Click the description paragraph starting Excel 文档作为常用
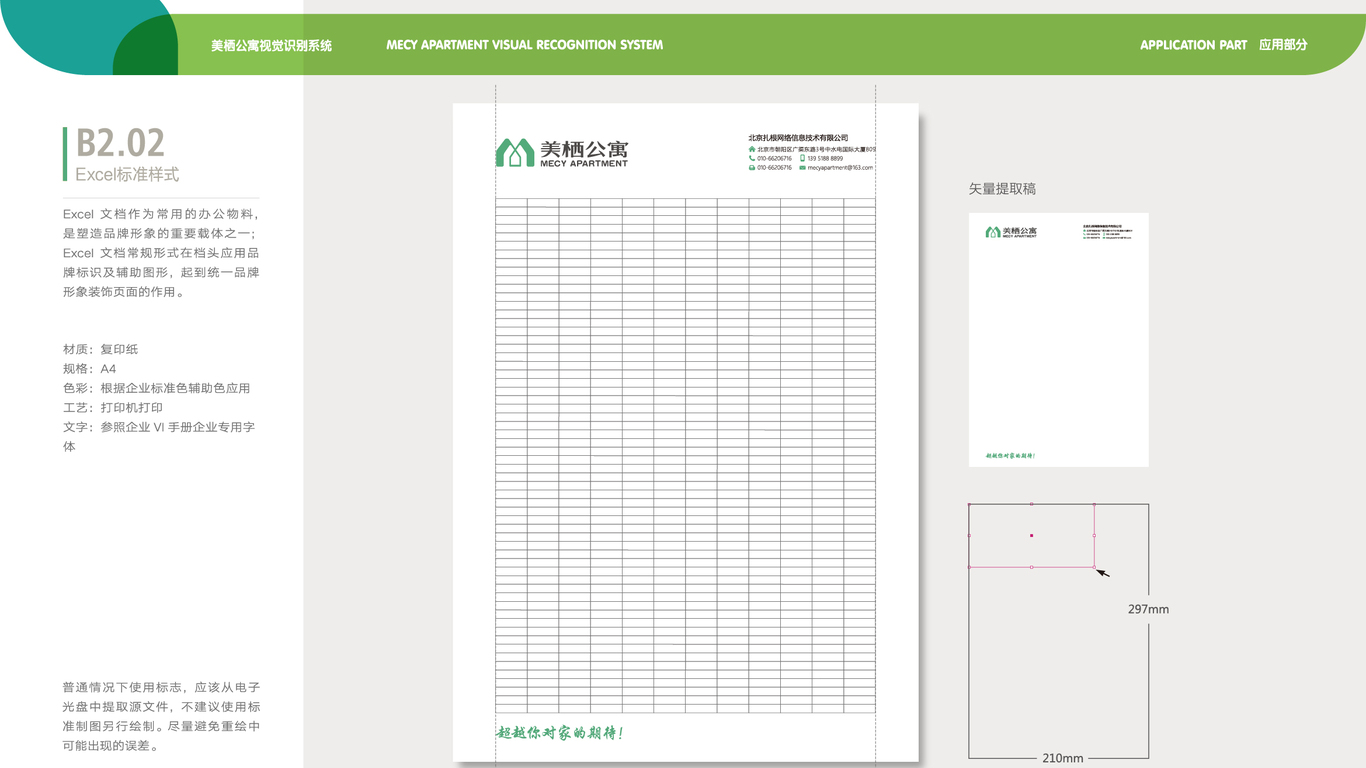The image size is (1366, 768). tap(161, 253)
